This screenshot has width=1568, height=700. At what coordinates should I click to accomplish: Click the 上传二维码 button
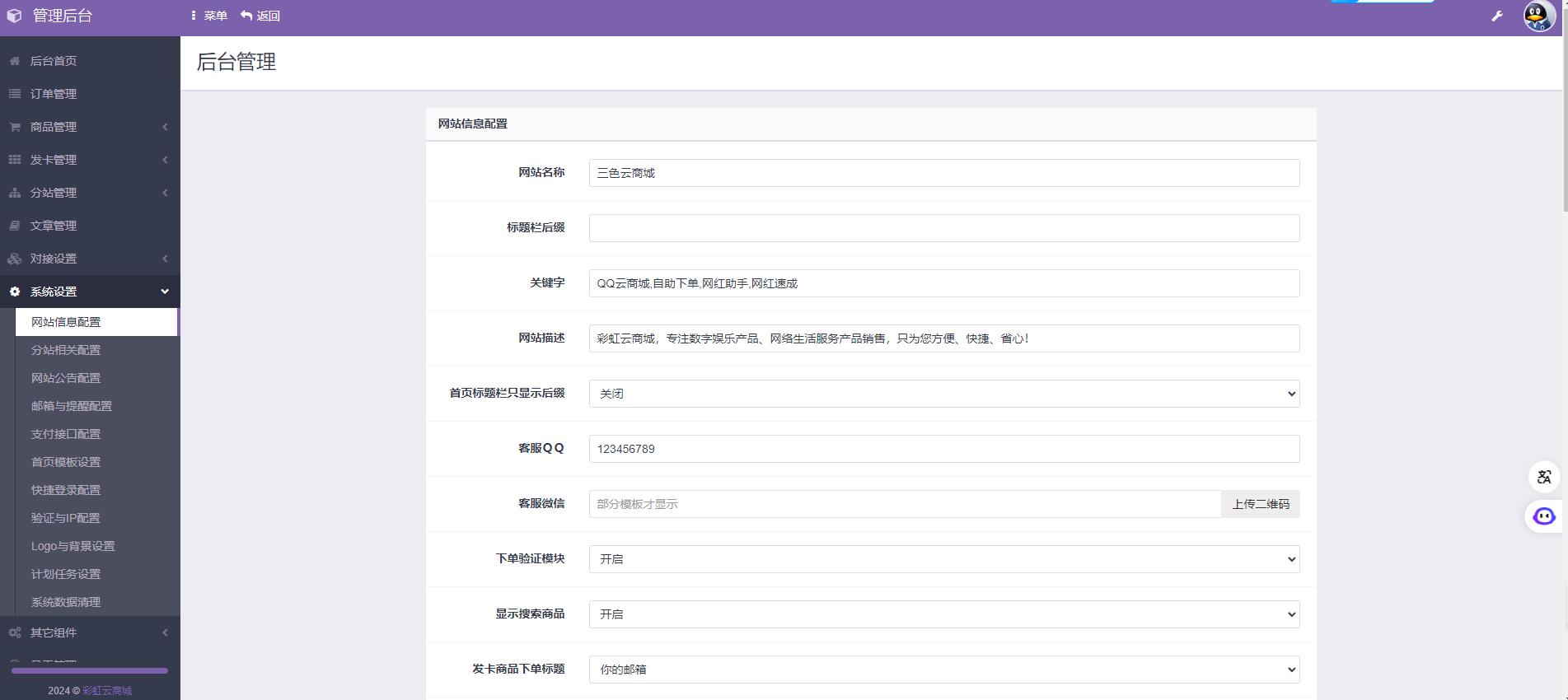[x=1260, y=504]
